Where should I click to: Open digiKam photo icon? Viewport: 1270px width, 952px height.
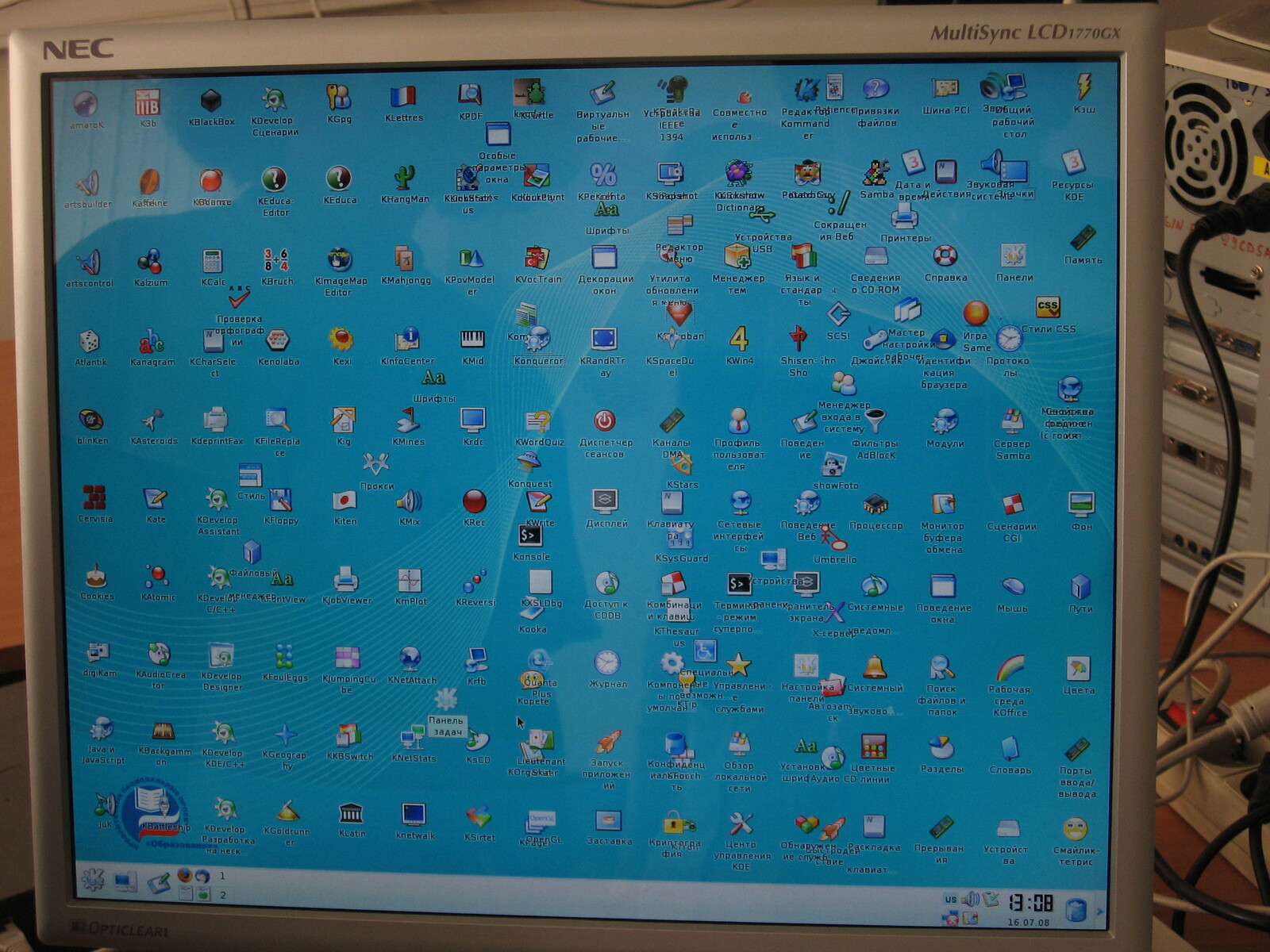(98, 651)
